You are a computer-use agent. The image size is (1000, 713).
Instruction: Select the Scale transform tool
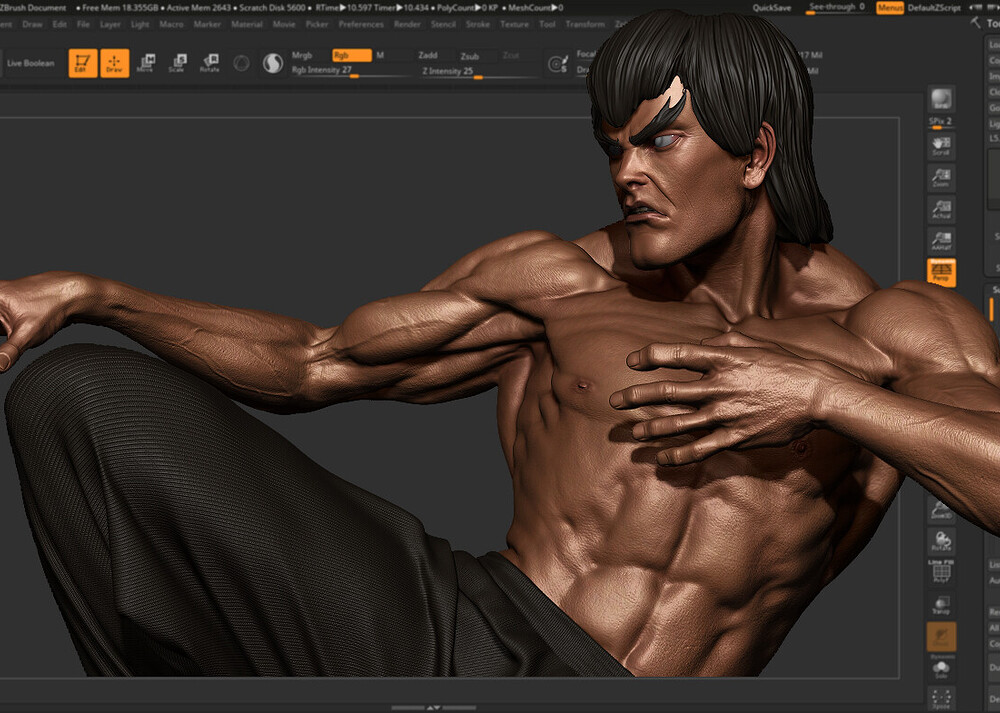177,63
